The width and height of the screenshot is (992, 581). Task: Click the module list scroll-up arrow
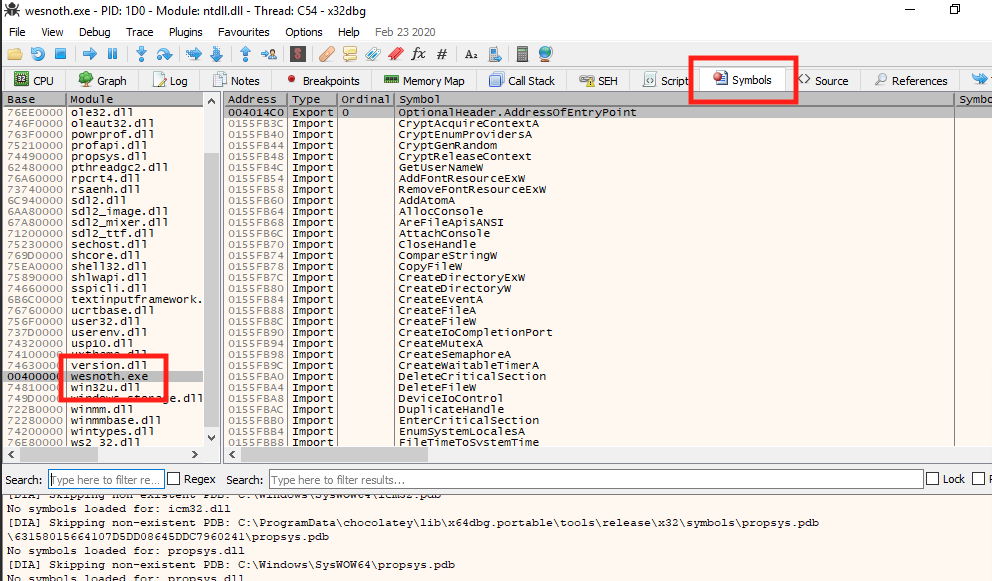click(211, 100)
